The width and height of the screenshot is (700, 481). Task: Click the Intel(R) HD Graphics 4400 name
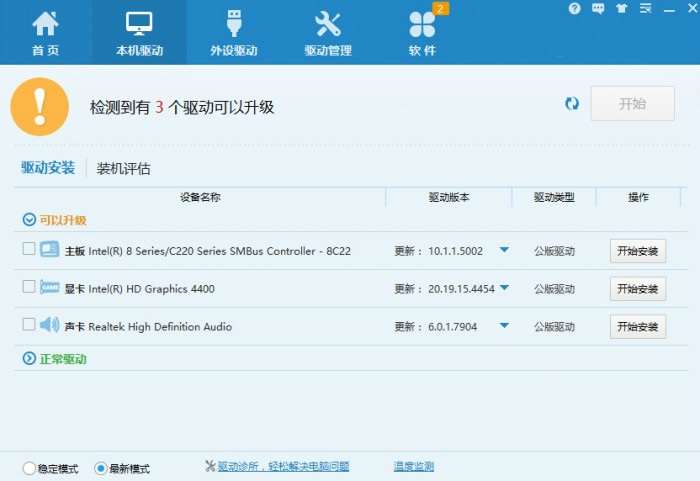click(151, 289)
